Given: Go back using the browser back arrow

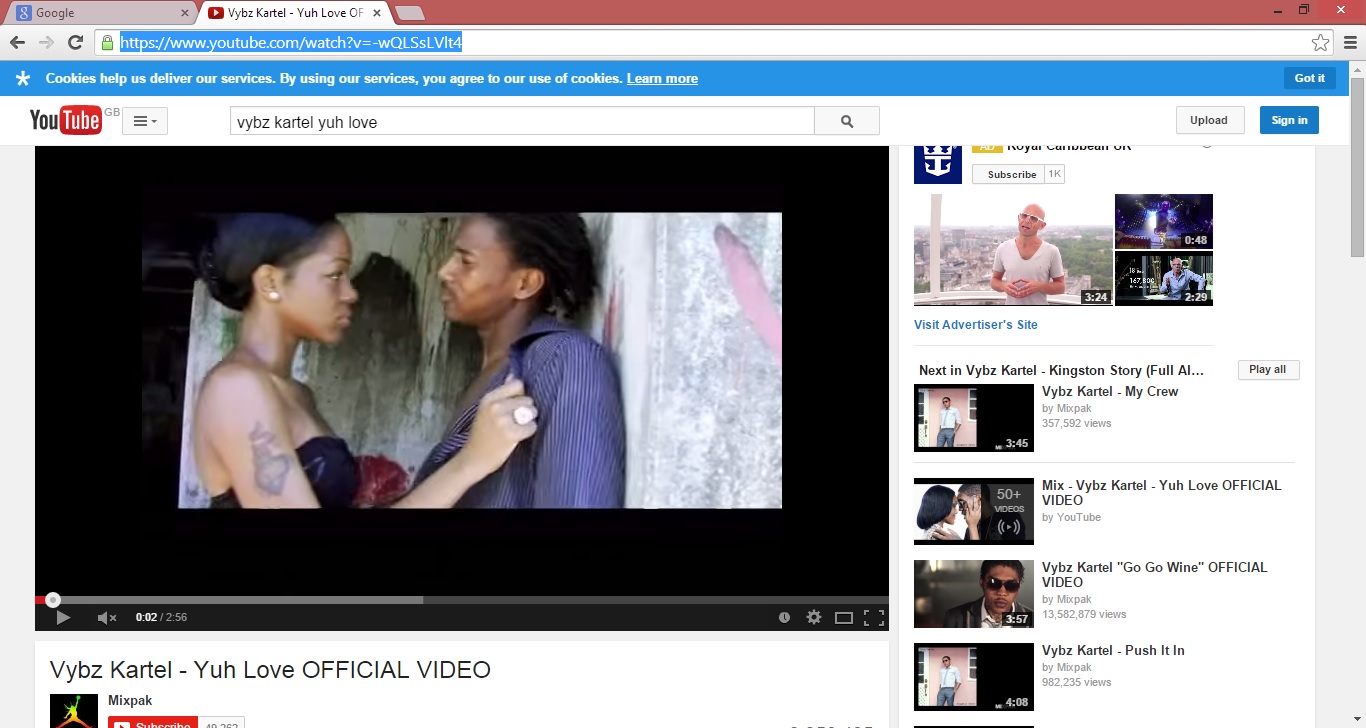Looking at the screenshot, I should (x=17, y=42).
